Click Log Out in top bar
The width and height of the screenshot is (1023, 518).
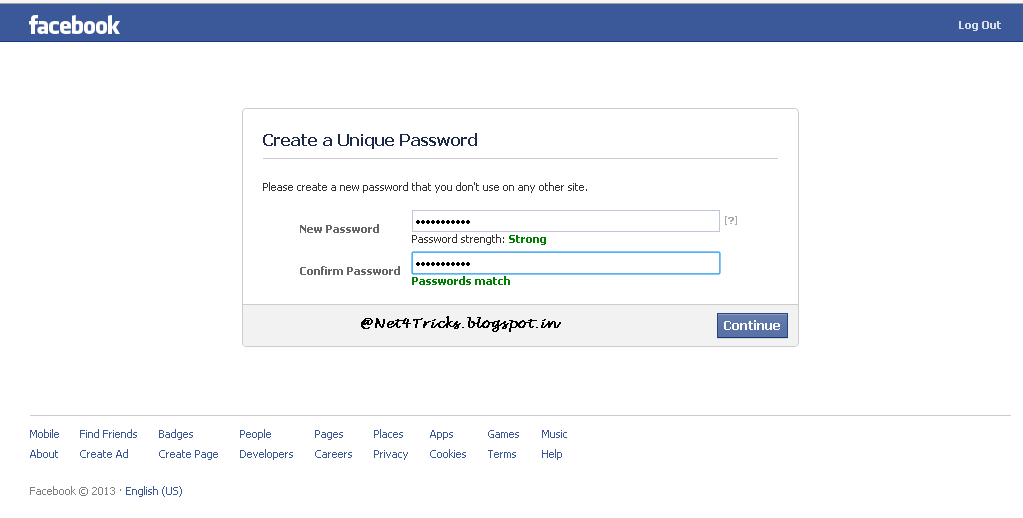click(979, 25)
